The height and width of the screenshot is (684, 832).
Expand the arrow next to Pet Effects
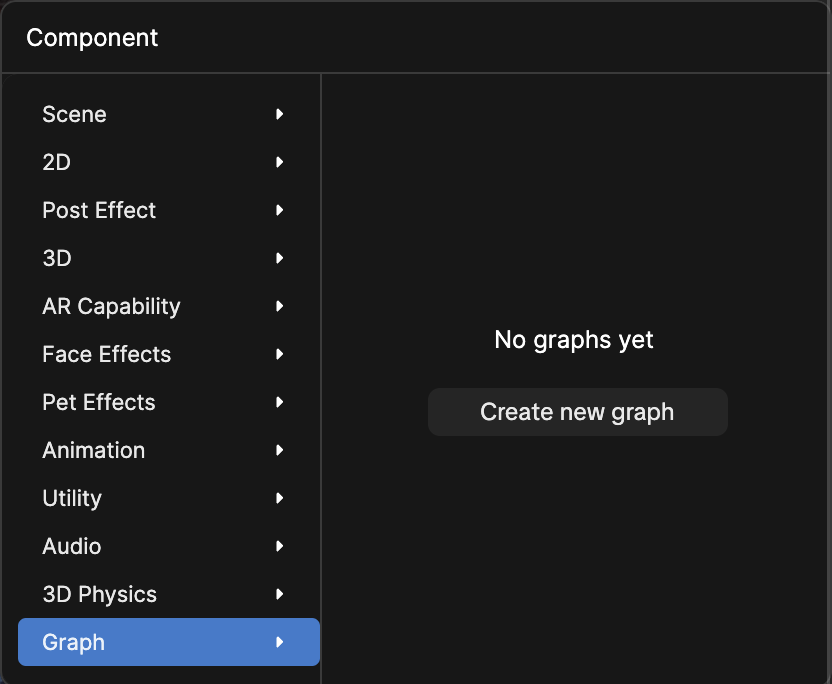(280, 402)
